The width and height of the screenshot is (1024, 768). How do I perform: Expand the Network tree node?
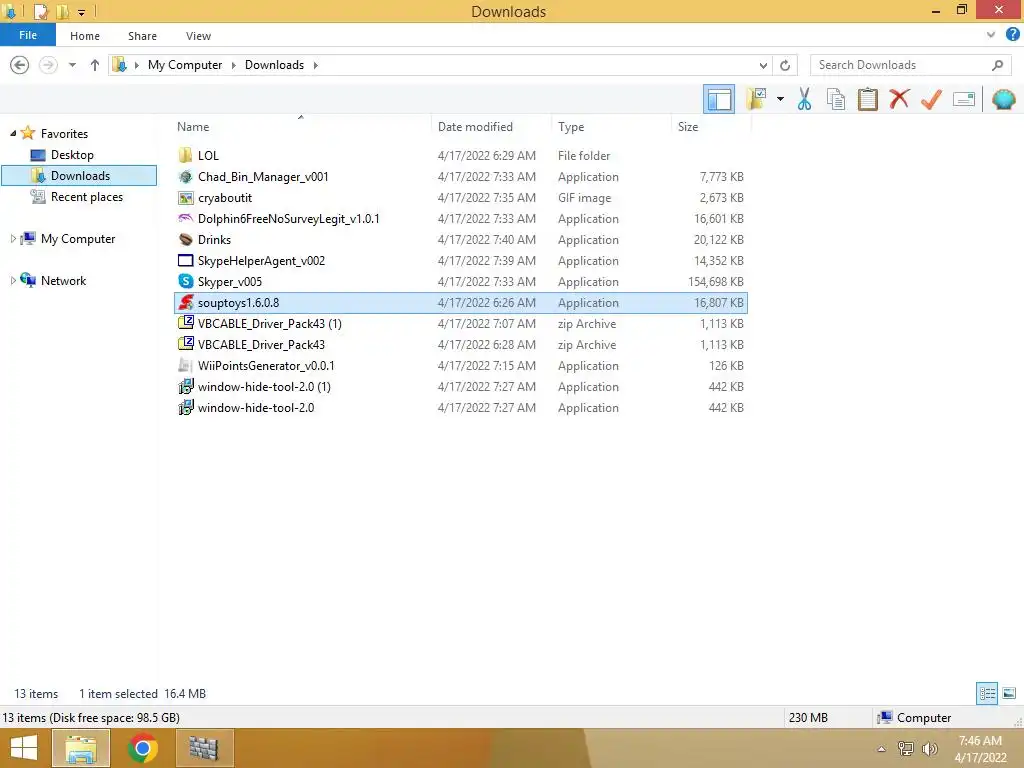coord(13,281)
